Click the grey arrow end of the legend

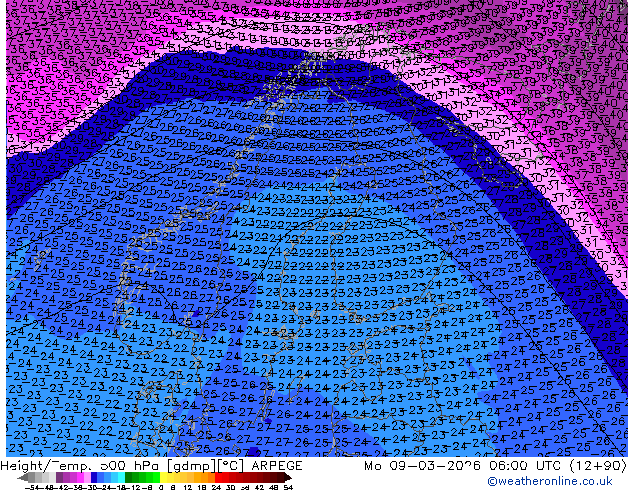click(23, 477)
